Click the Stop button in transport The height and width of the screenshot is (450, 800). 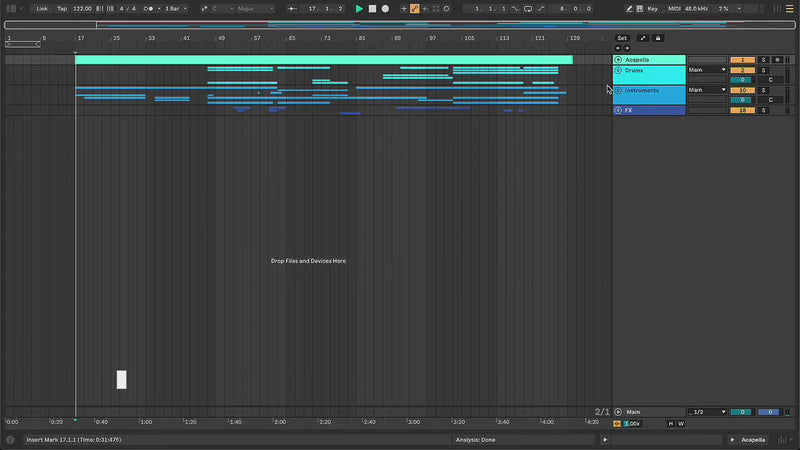tap(372, 8)
